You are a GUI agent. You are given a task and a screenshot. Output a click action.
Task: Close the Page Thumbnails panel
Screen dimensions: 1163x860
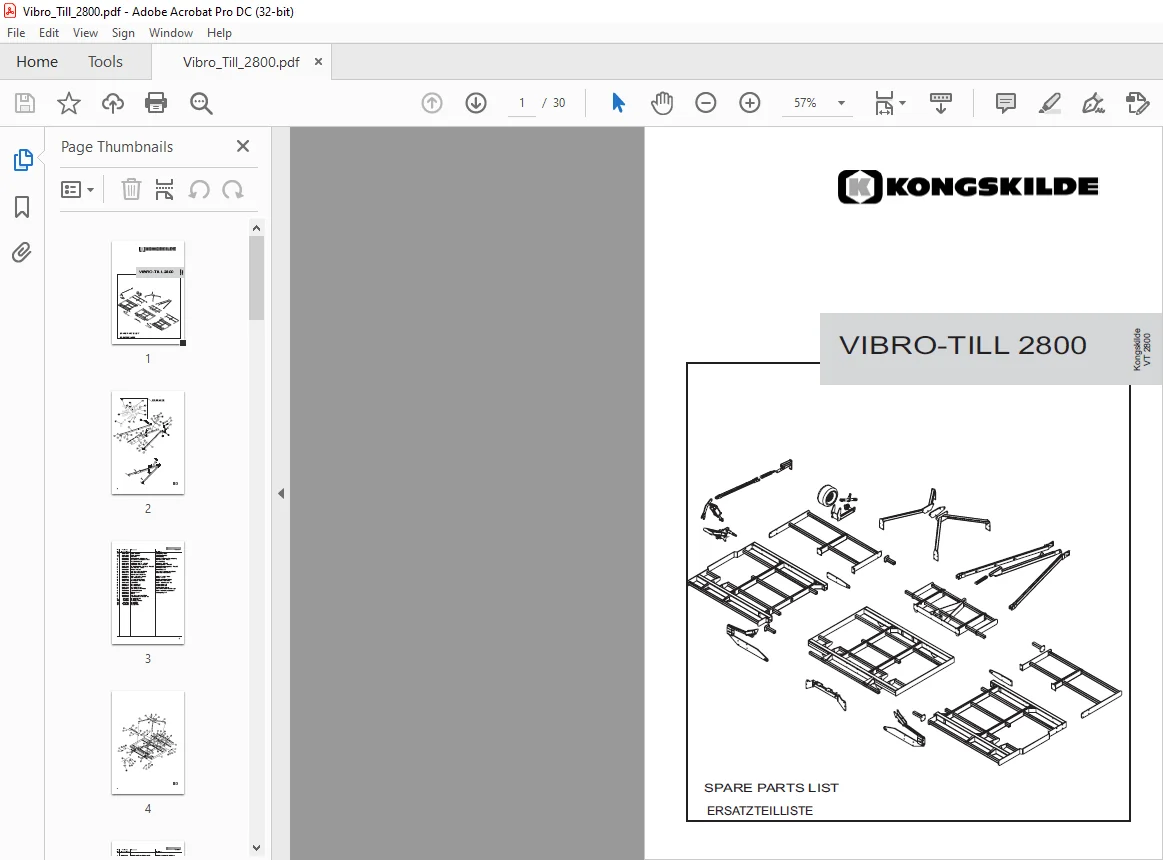click(x=243, y=146)
